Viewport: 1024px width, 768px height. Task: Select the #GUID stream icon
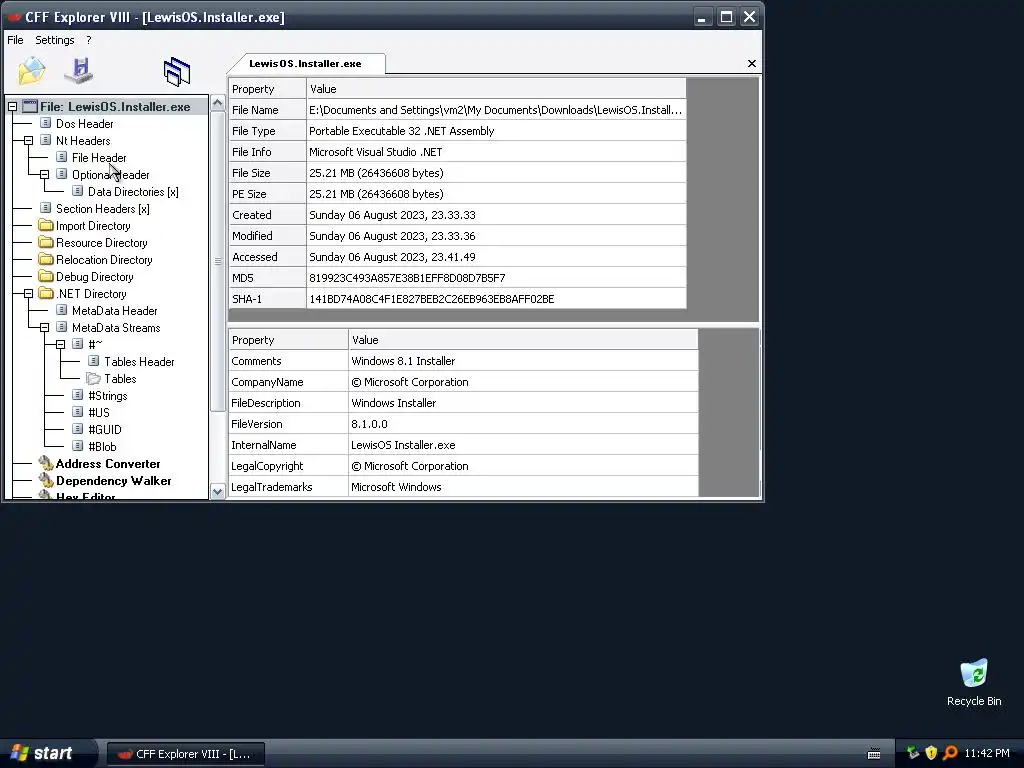78,428
